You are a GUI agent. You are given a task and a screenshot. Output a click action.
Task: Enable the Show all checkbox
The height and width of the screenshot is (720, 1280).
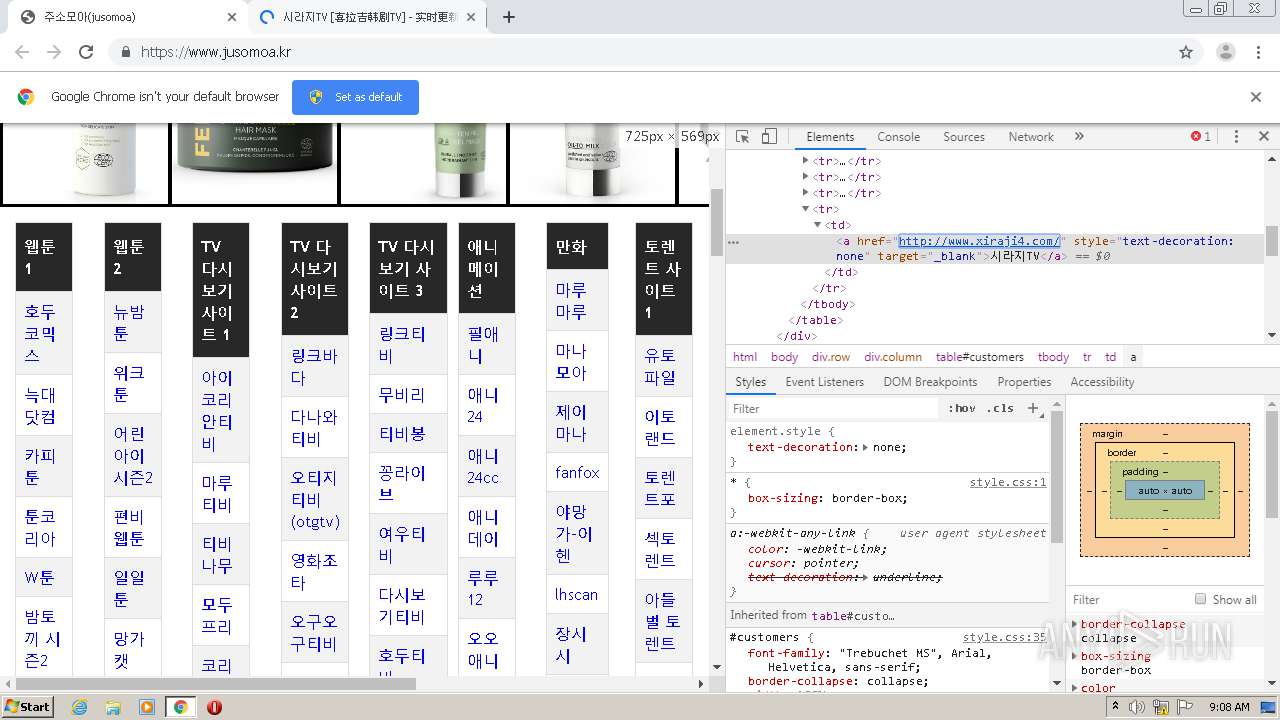coord(1201,599)
